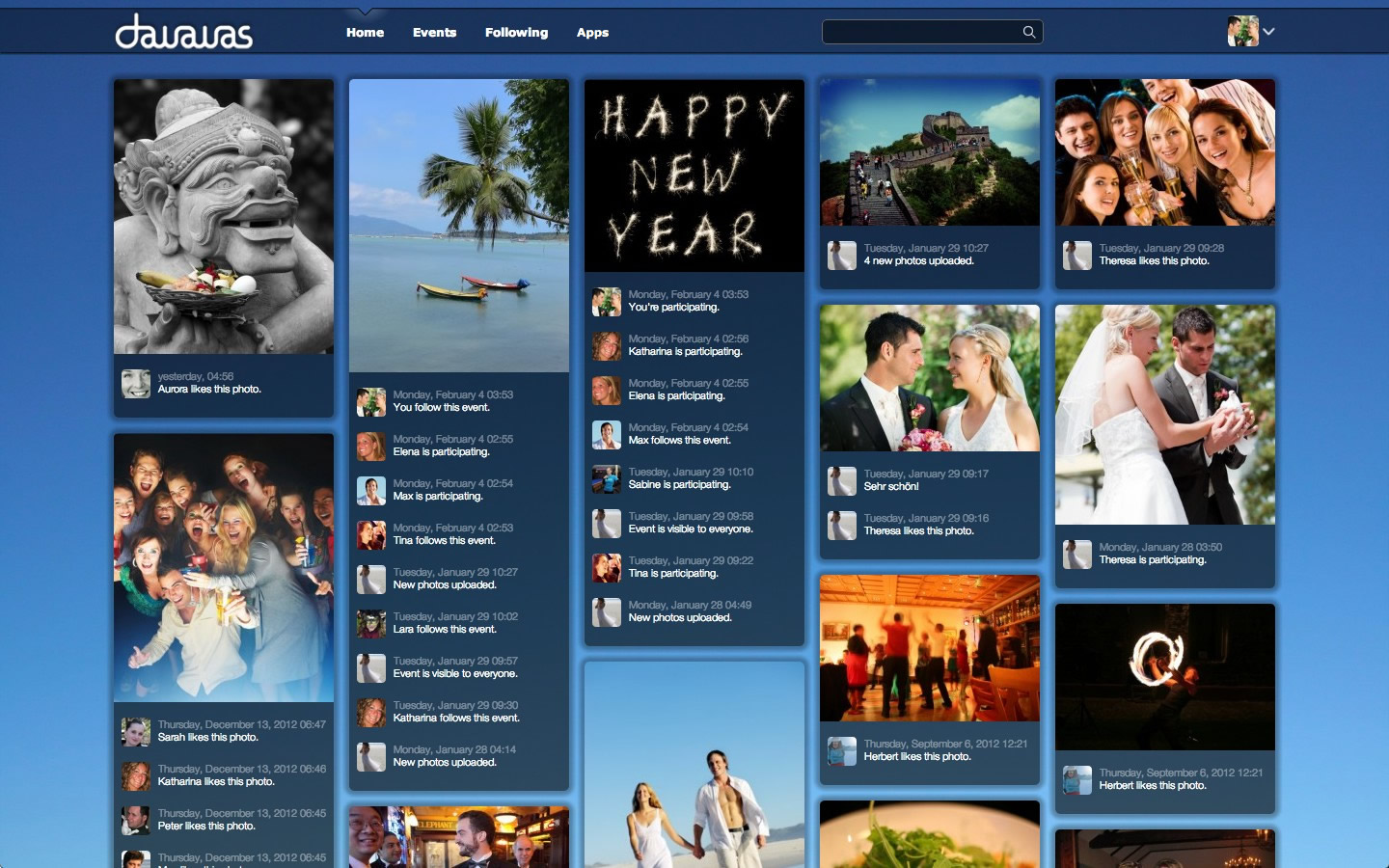1389x868 pixels.
Task: Click the magnifier search icon
Action: (1029, 32)
